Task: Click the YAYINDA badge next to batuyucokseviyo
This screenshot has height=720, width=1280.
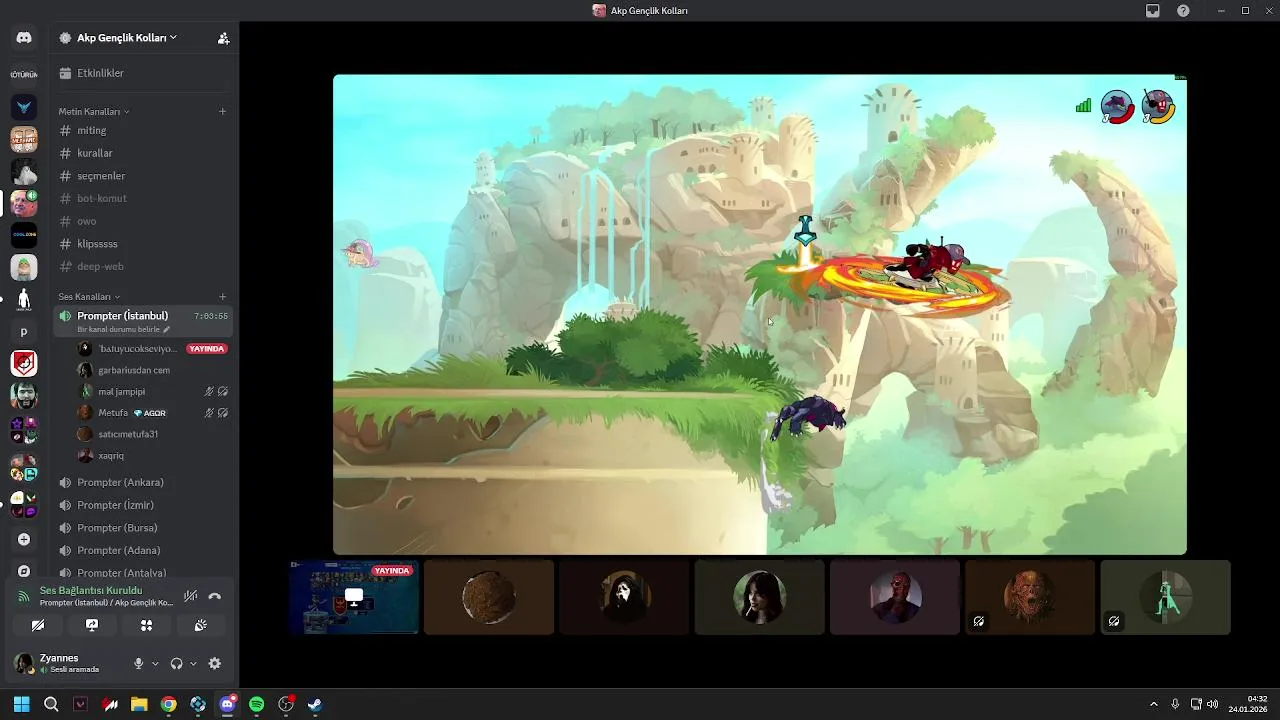Action: tap(207, 349)
